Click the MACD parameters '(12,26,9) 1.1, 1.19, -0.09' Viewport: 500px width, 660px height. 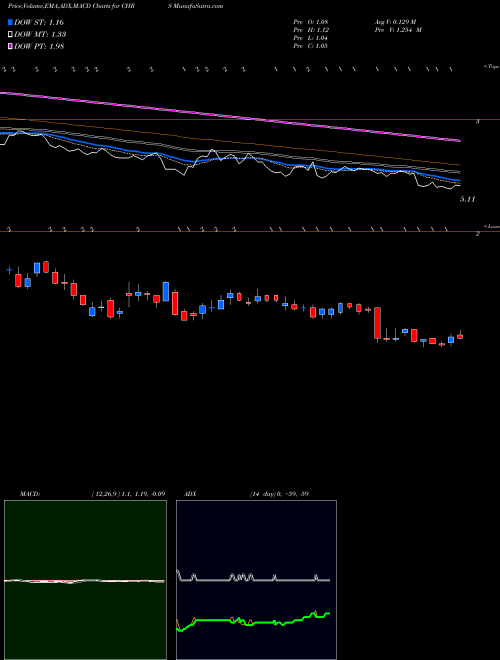[128, 494]
